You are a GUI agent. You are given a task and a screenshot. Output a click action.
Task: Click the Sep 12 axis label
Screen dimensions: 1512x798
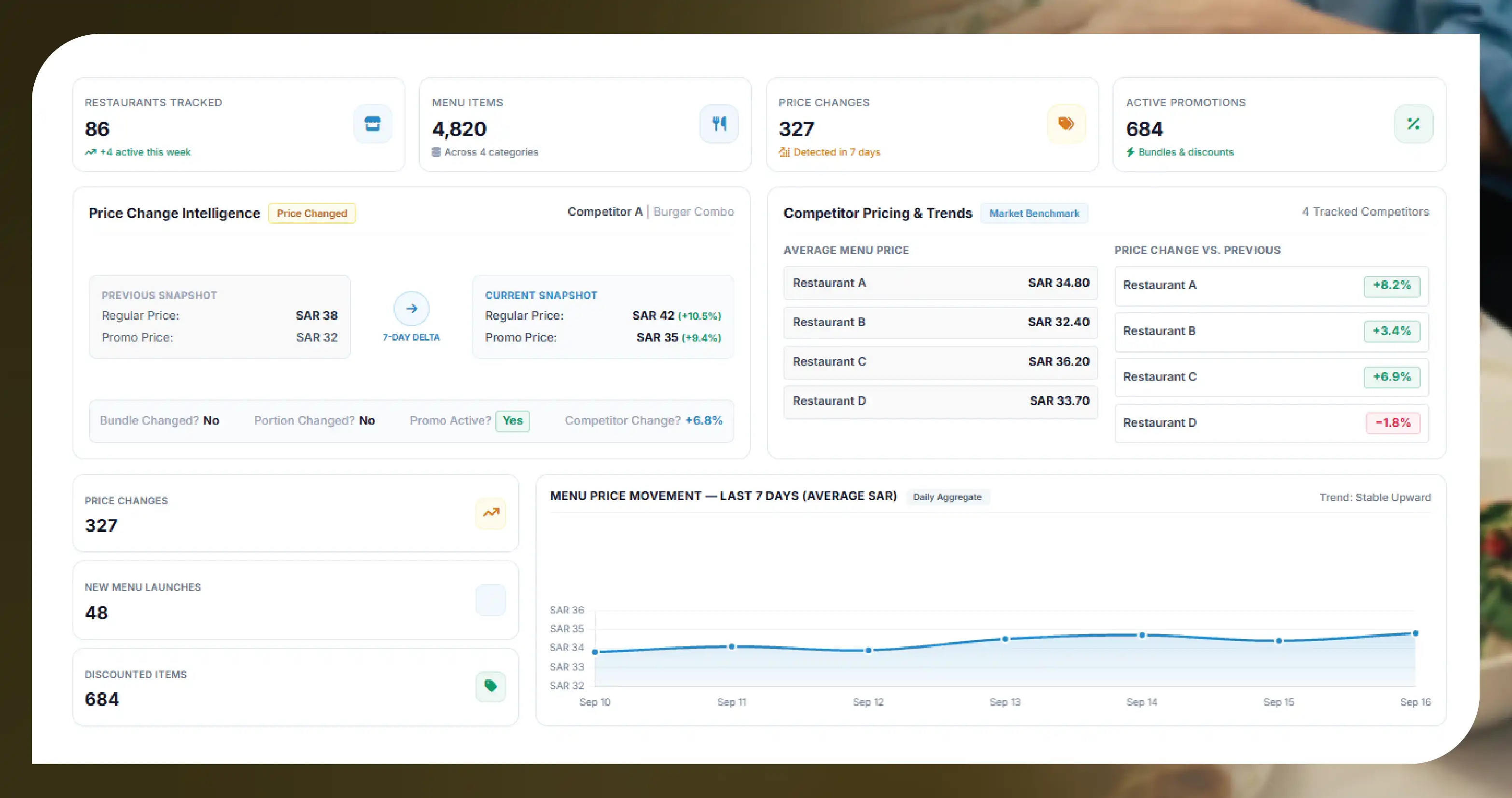click(868, 702)
